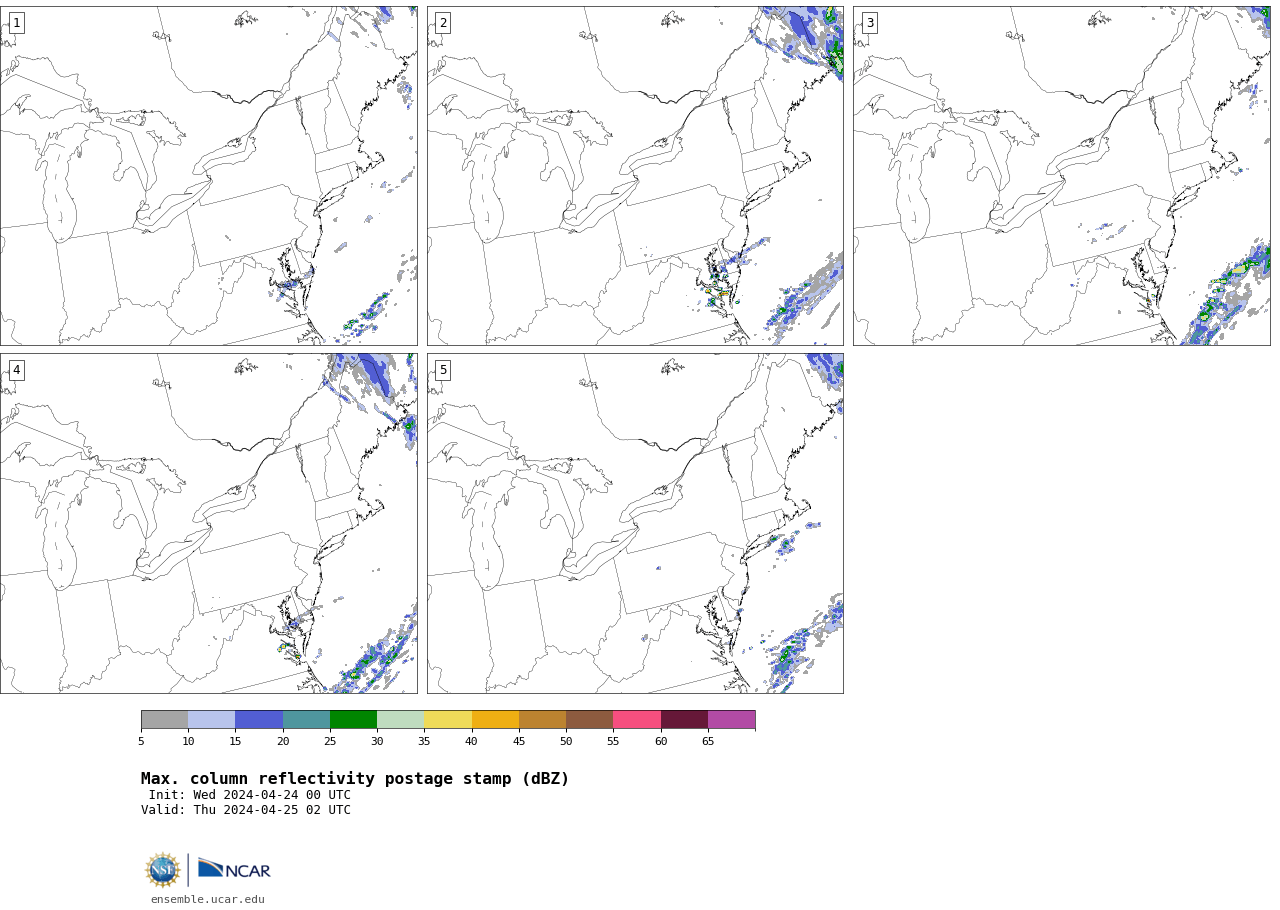Open ensemble member 2 map panel
The image size is (1280, 910).
[635, 176]
